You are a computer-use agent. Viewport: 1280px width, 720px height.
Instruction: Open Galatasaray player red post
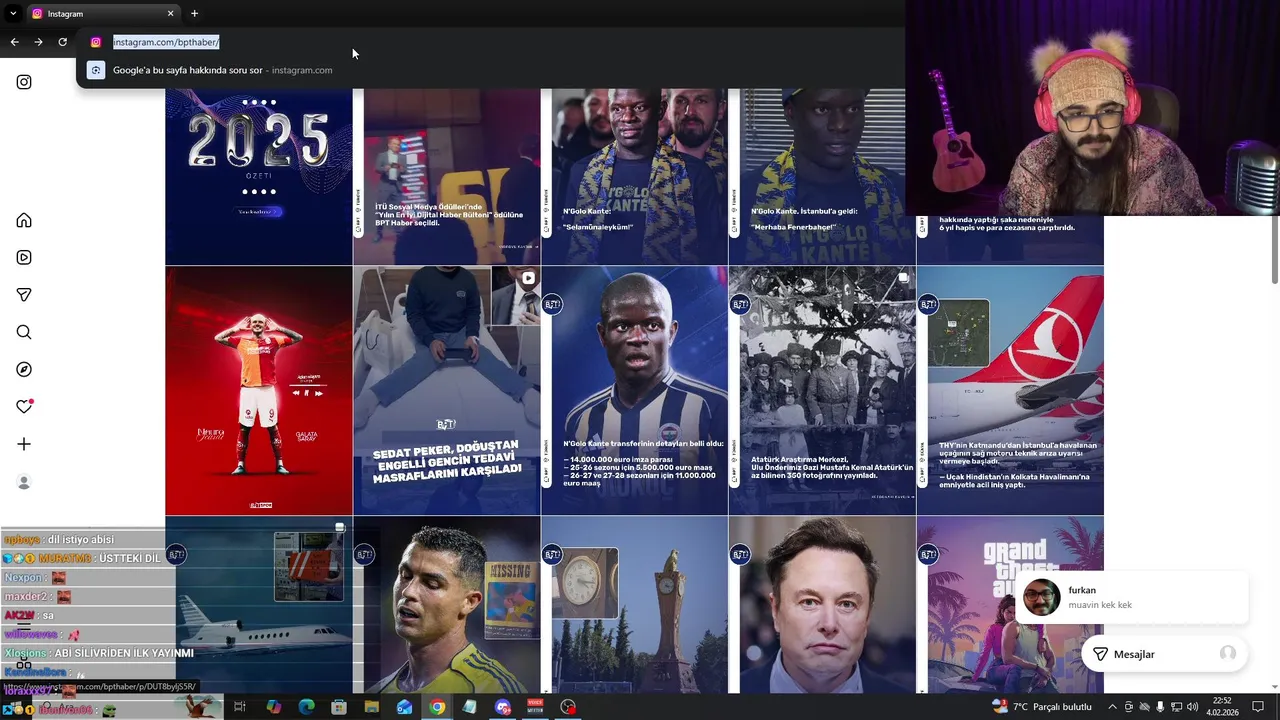(x=258, y=390)
